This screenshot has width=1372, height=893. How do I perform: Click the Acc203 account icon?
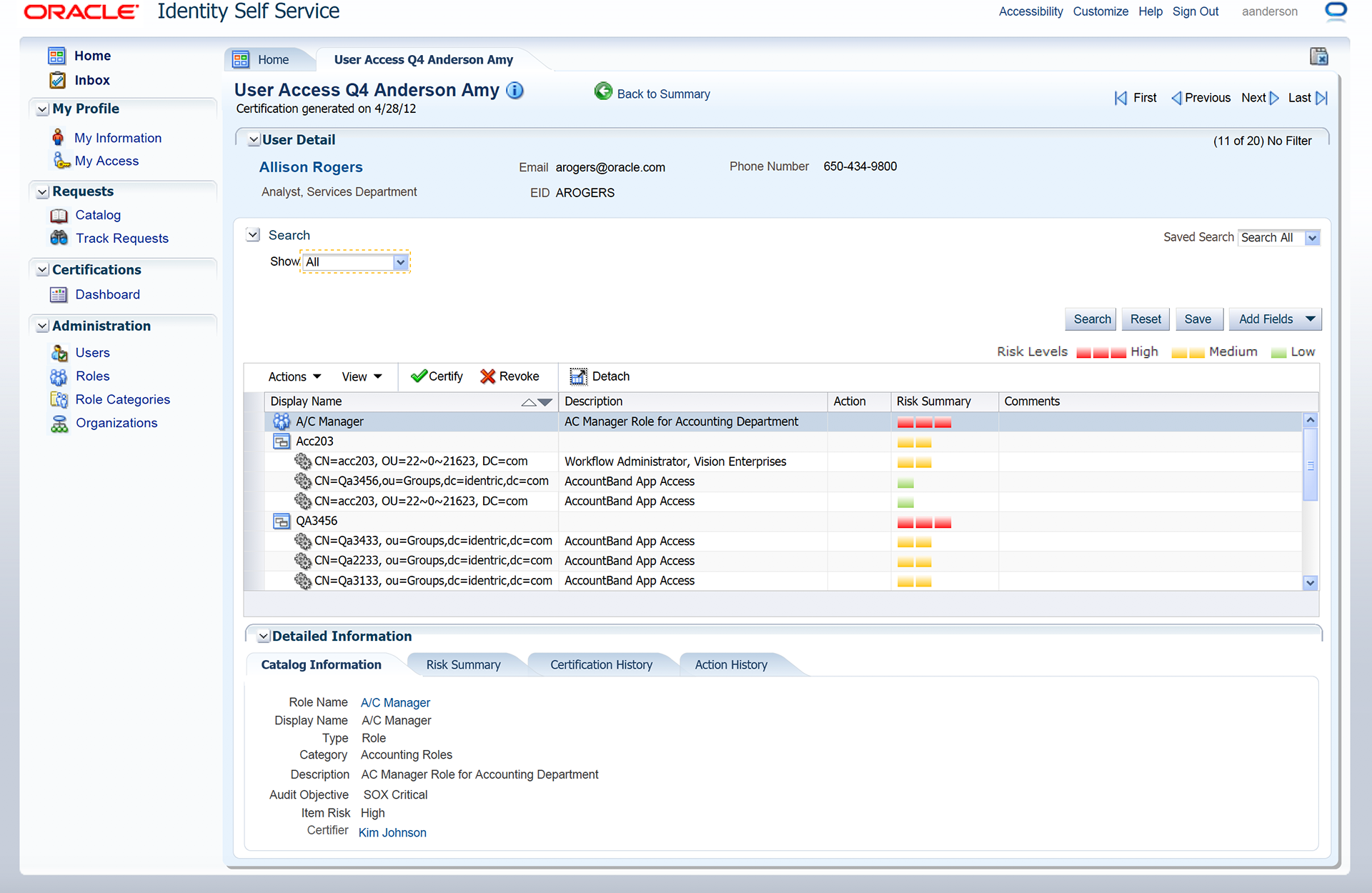[x=282, y=441]
